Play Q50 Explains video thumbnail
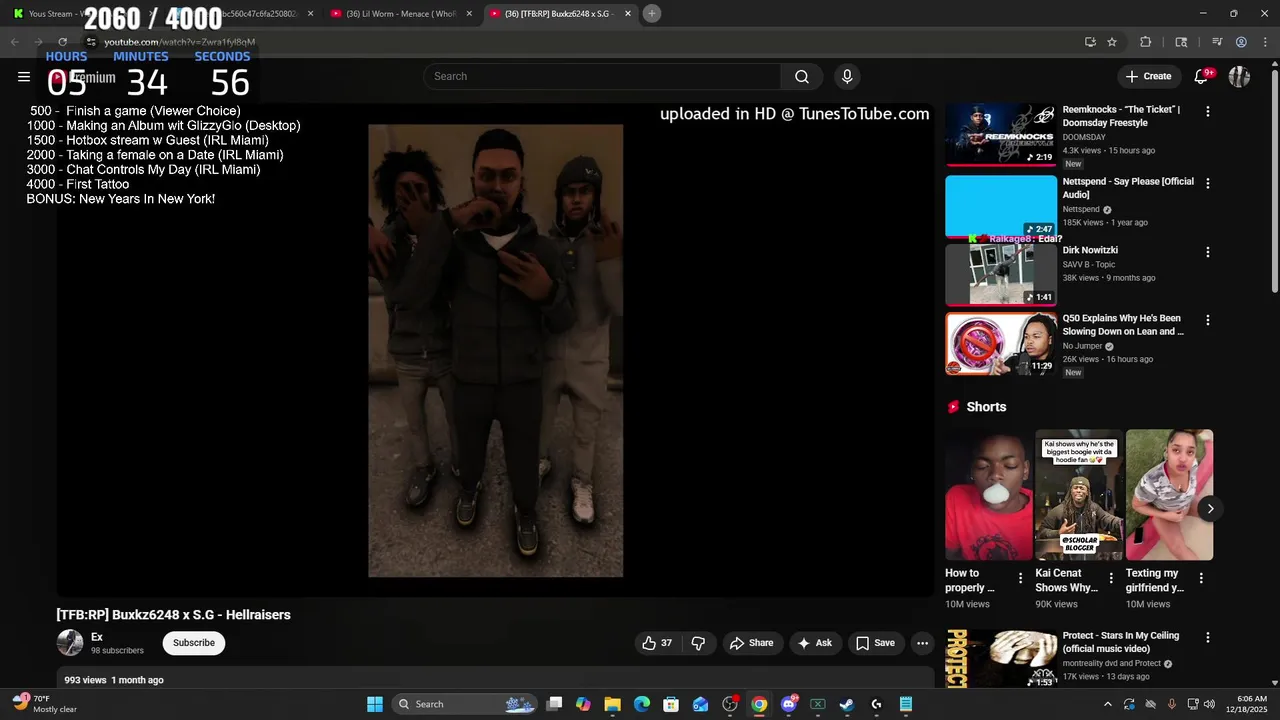This screenshot has height=720, width=1280. tap(1000, 344)
